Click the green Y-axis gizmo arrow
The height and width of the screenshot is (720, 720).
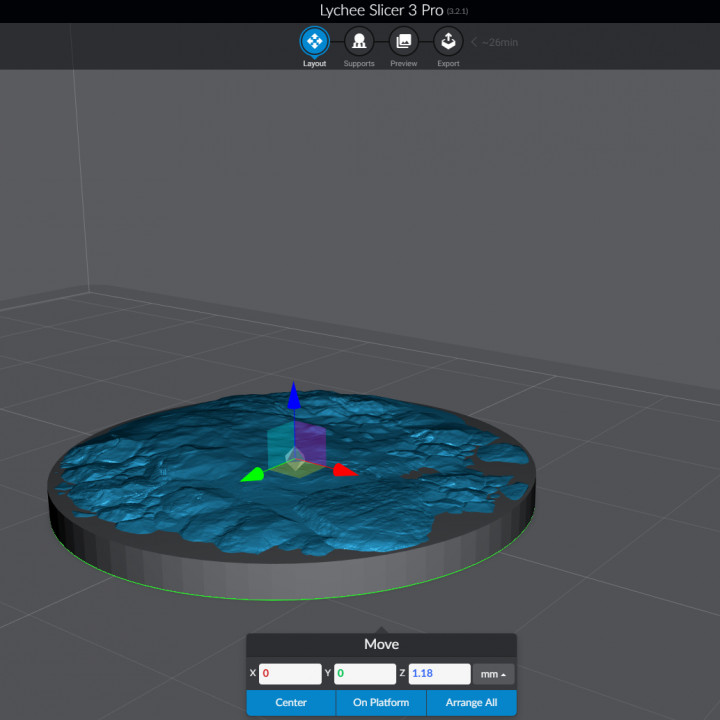click(252, 474)
